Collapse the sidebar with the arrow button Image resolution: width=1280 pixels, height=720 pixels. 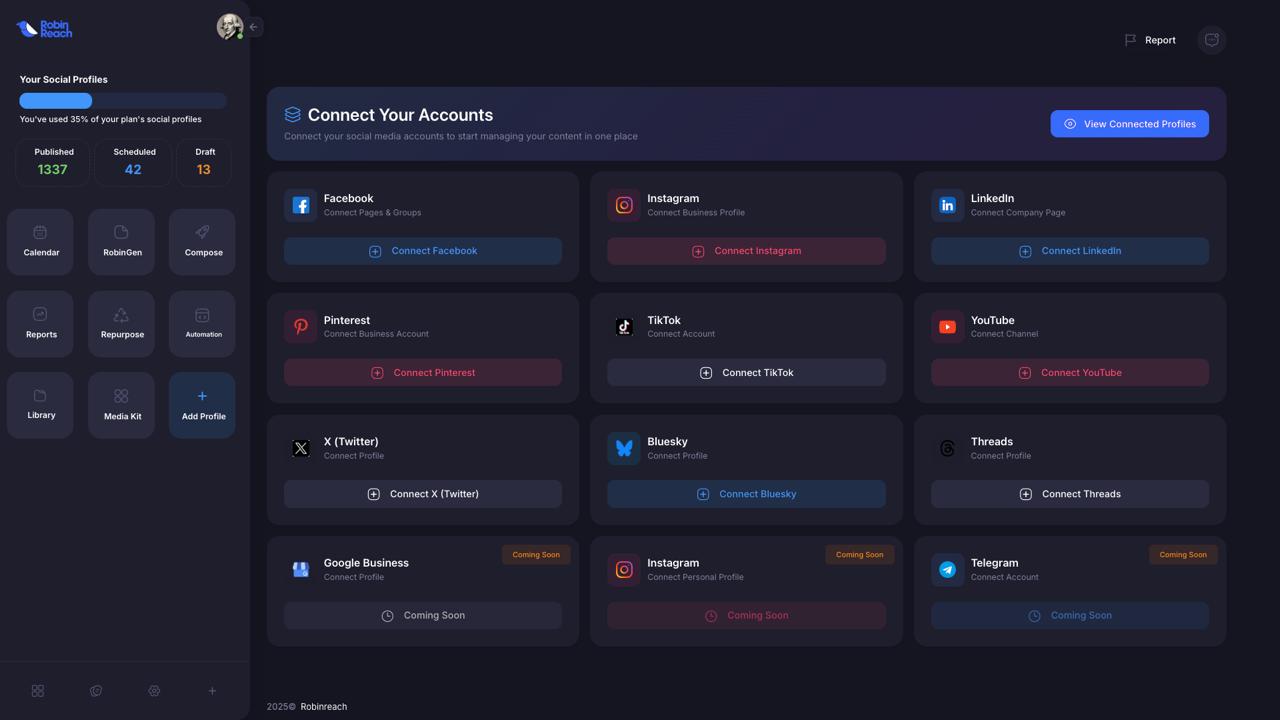(254, 27)
